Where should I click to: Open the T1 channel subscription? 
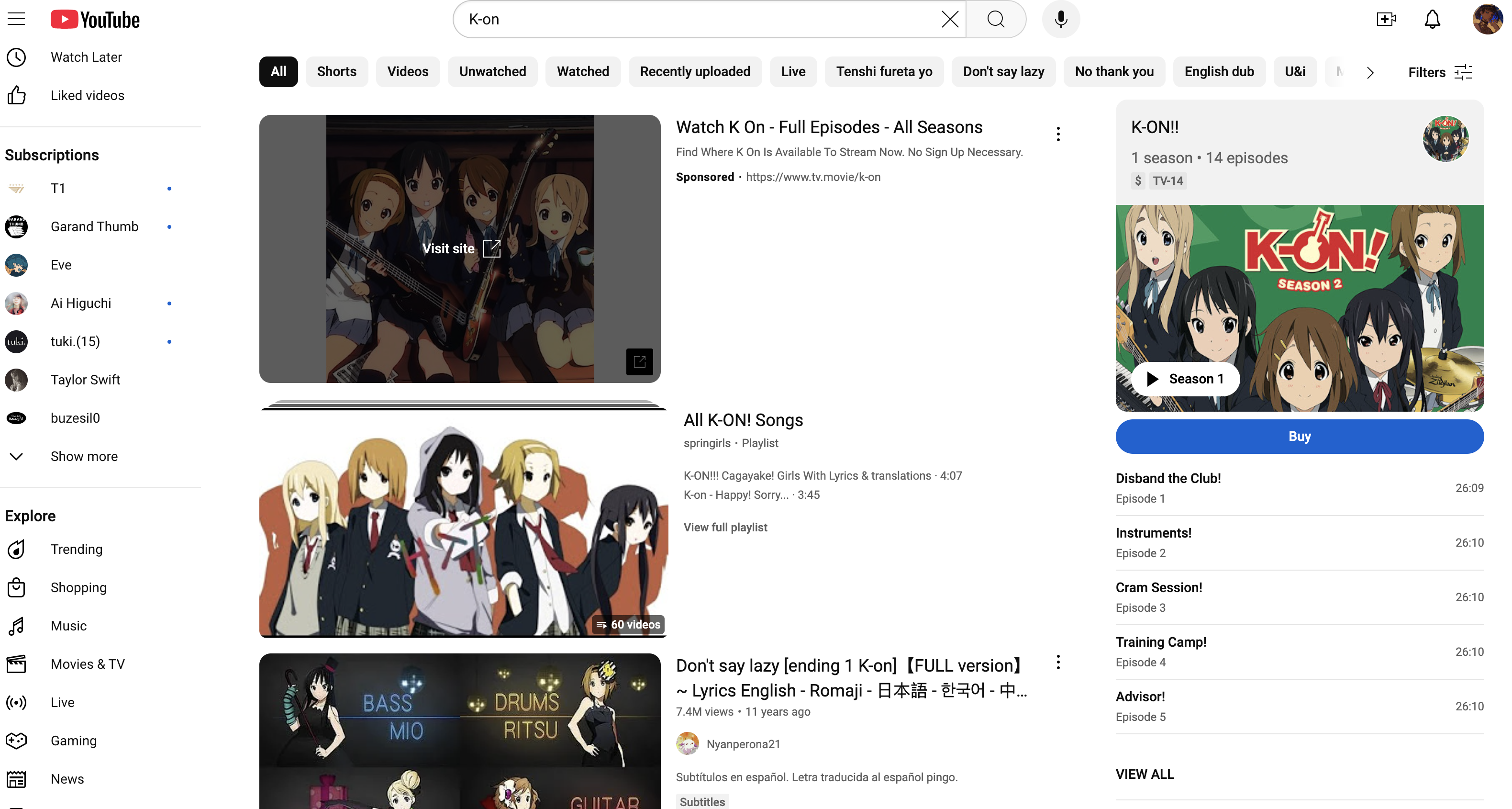(100, 189)
